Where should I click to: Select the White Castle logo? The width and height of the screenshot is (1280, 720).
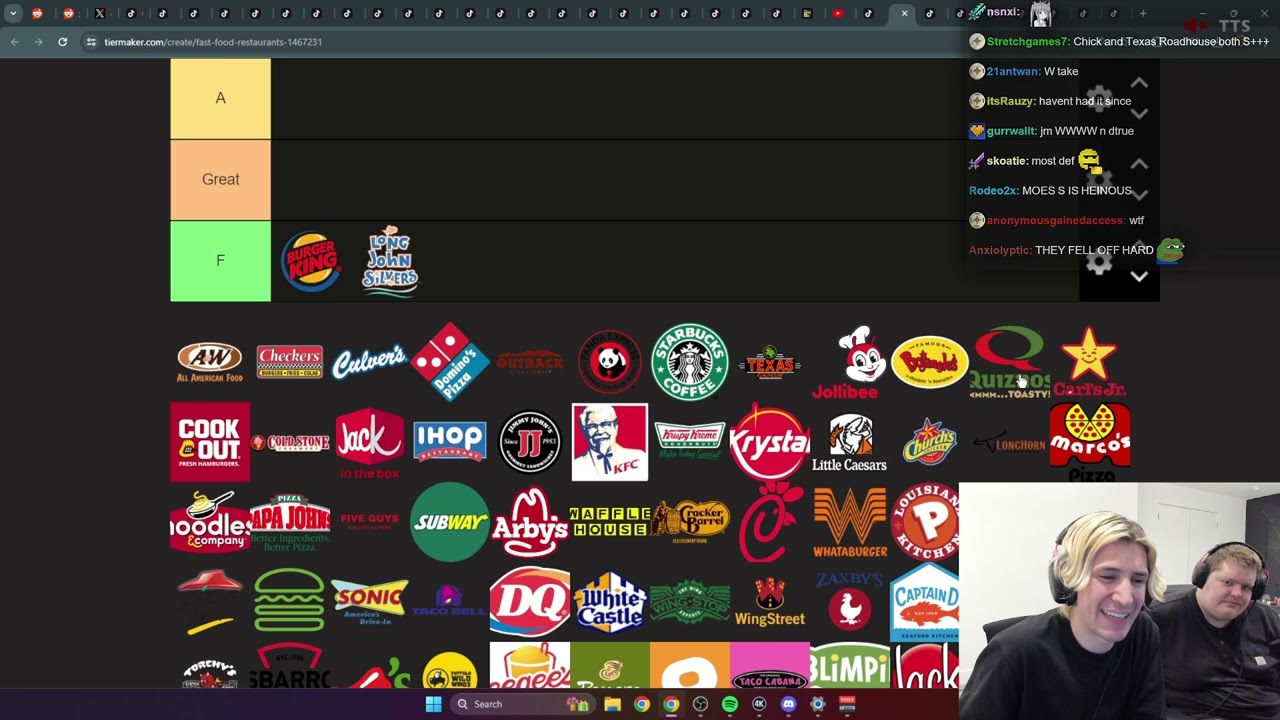610,602
